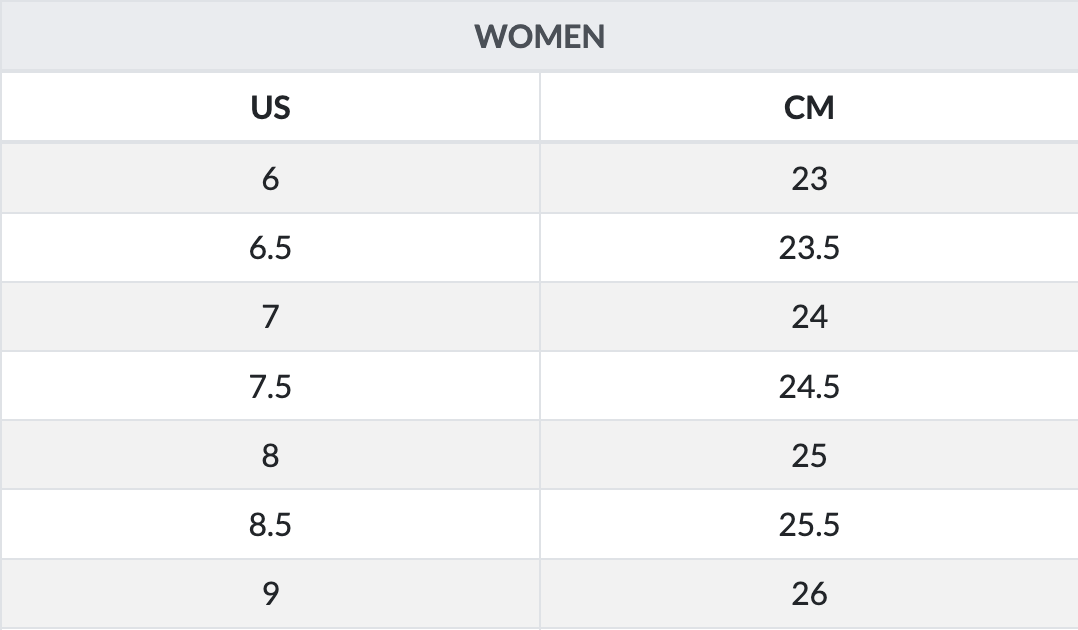Click the number 8 in US column
Image resolution: width=1078 pixels, height=630 pixels.
[270, 455]
